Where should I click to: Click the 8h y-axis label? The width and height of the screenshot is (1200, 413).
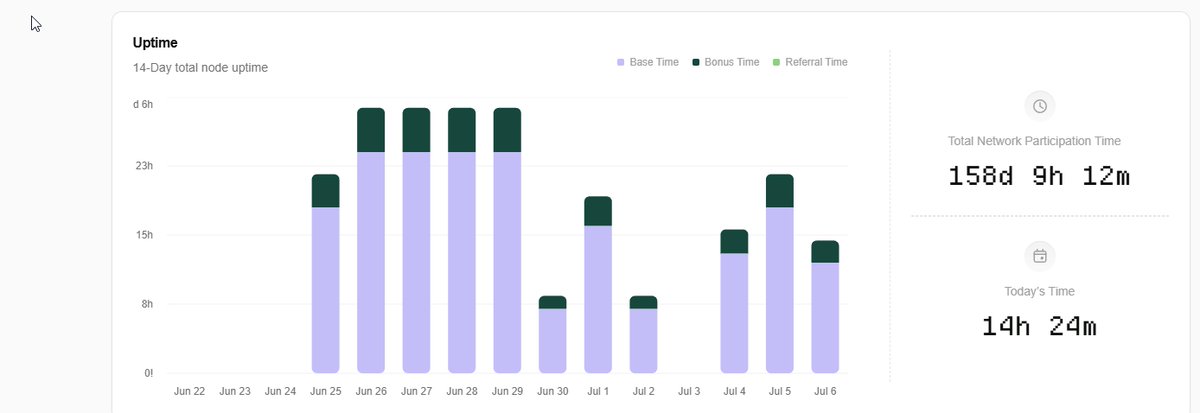click(x=147, y=304)
